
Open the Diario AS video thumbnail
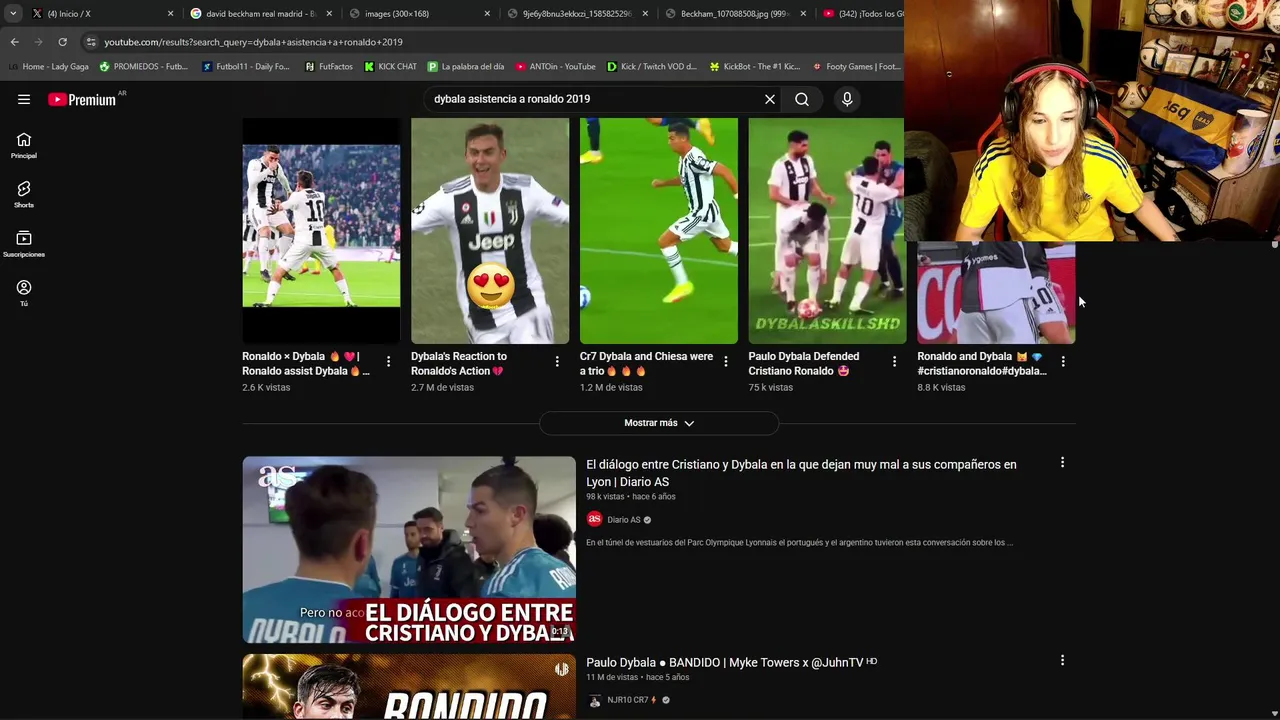pos(409,549)
